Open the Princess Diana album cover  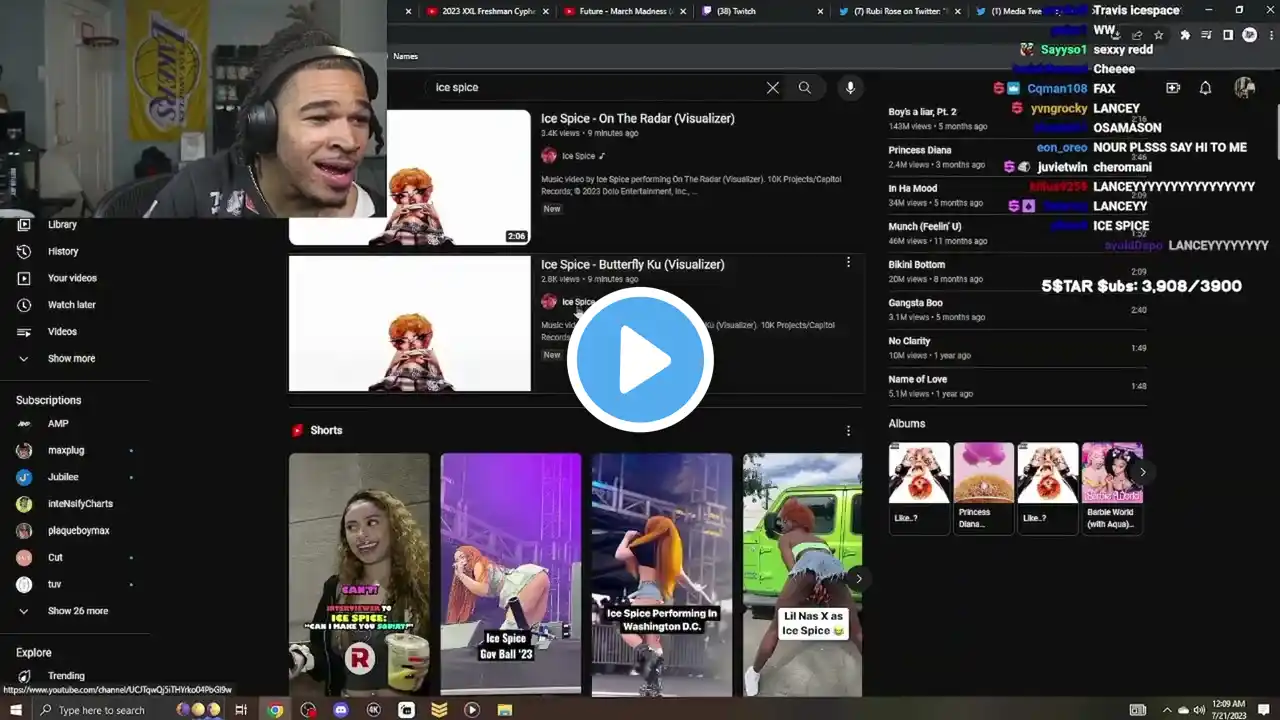(984, 473)
